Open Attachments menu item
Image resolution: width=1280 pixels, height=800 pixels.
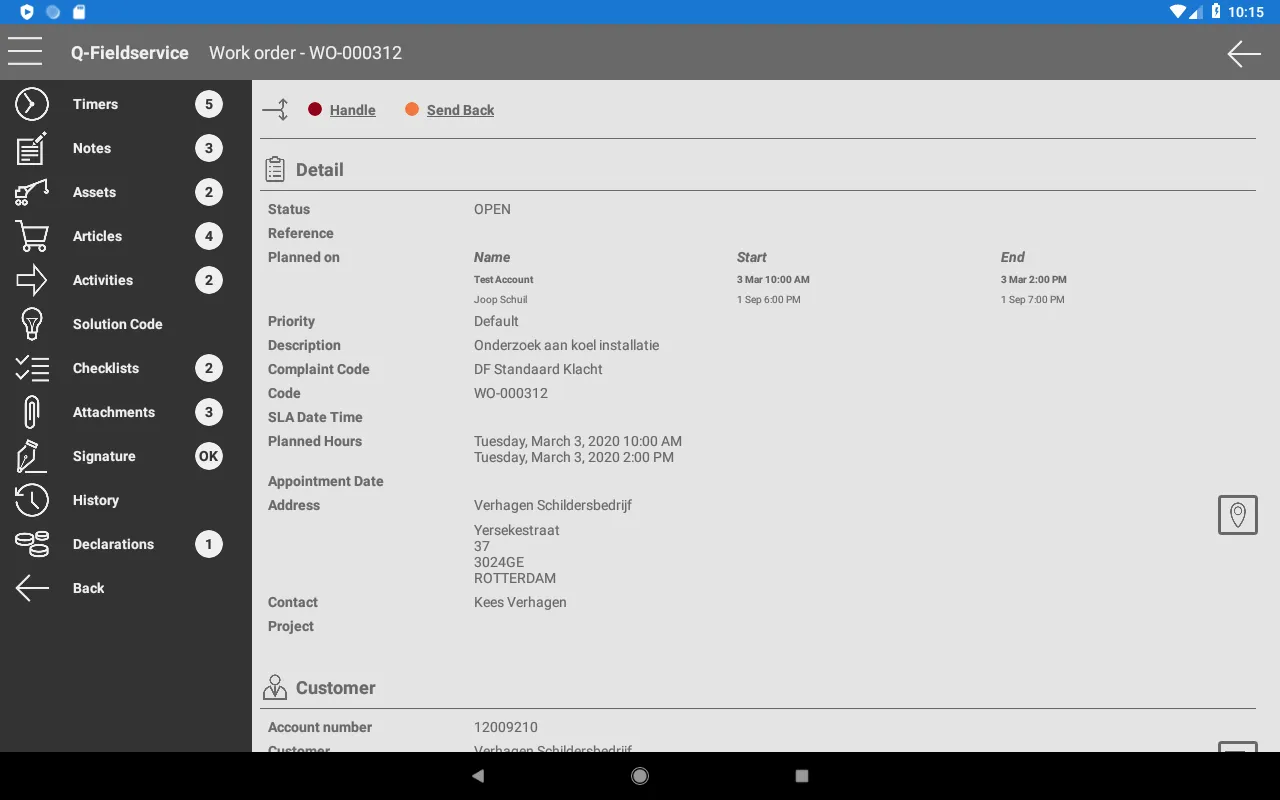tap(126, 412)
